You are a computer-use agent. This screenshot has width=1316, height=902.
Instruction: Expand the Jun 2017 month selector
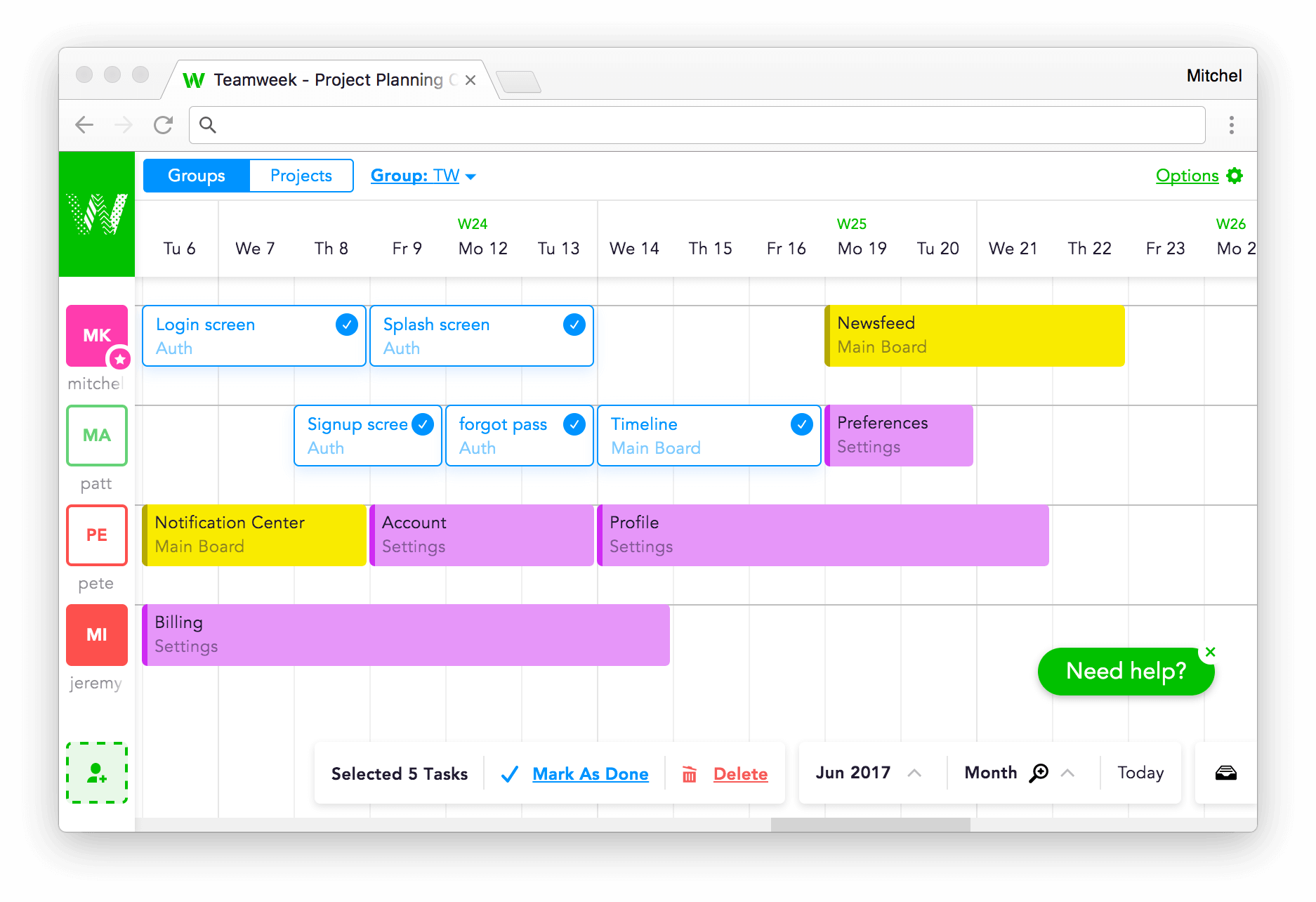click(x=914, y=773)
